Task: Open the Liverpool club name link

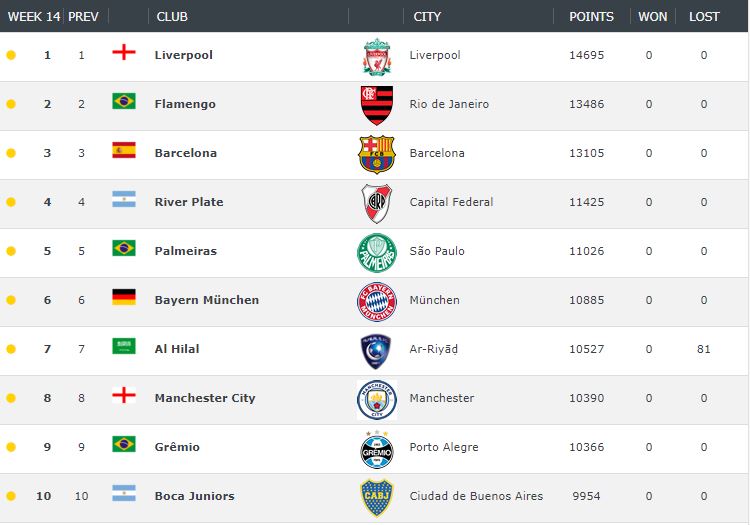Action: (x=184, y=55)
